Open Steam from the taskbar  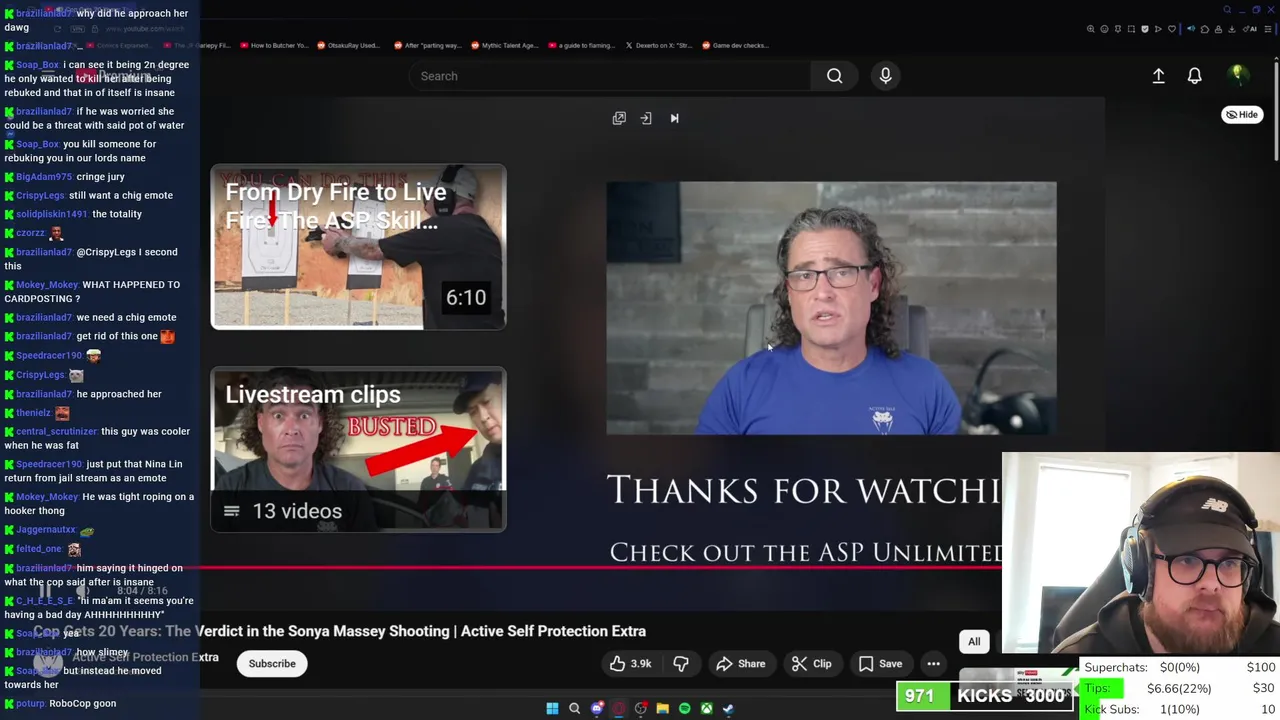728,708
